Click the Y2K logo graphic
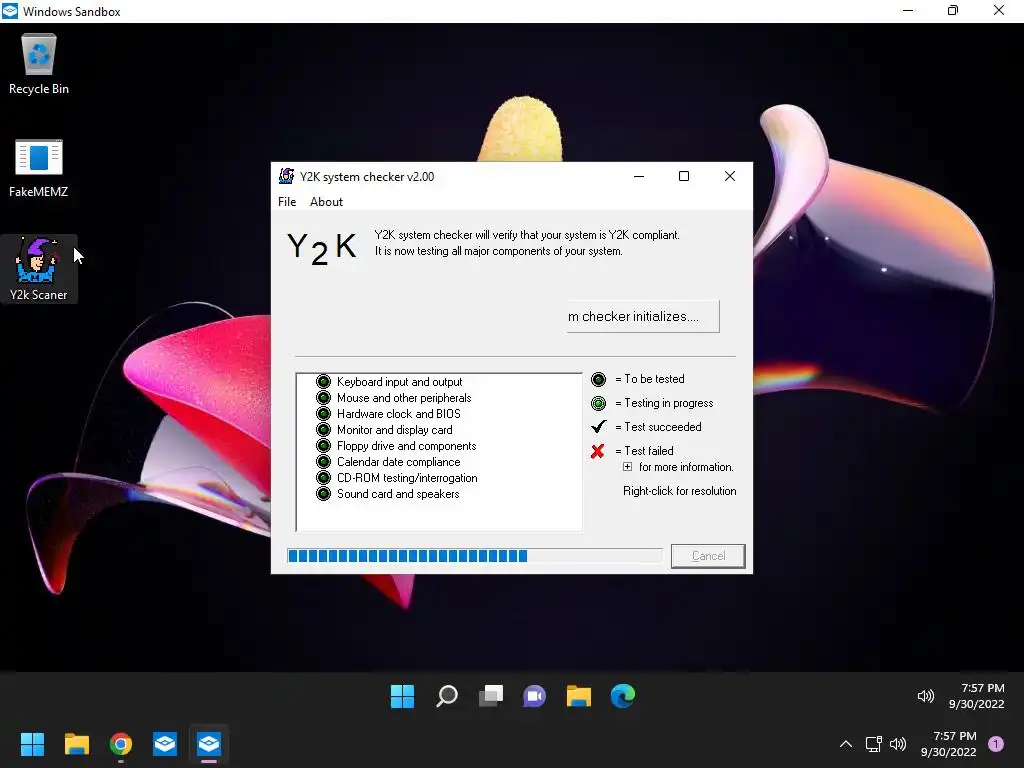 [322, 248]
